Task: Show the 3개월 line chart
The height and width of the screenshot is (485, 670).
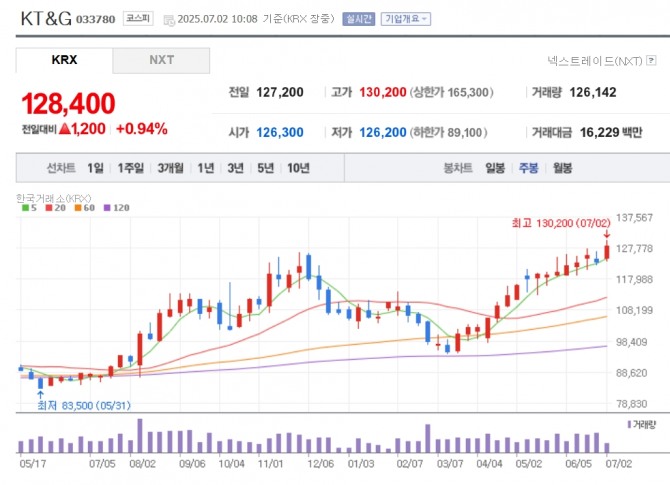Action: (170, 168)
